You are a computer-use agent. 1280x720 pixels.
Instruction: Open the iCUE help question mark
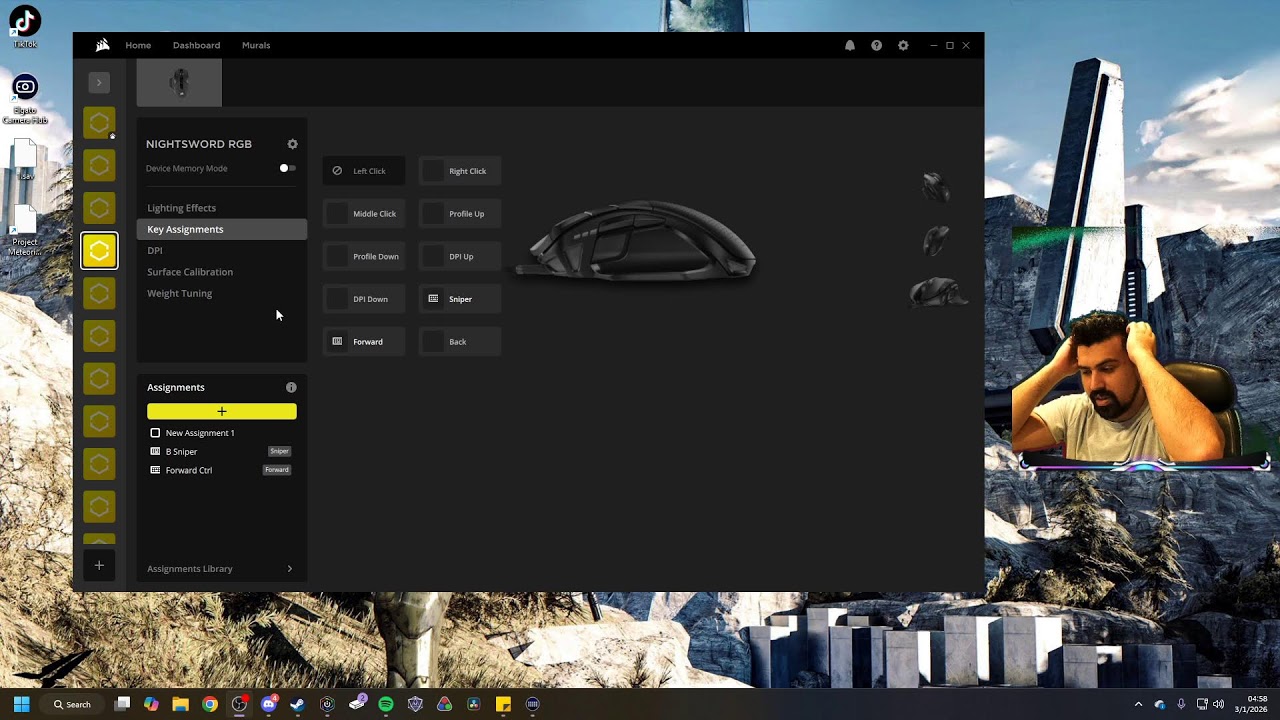point(876,45)
